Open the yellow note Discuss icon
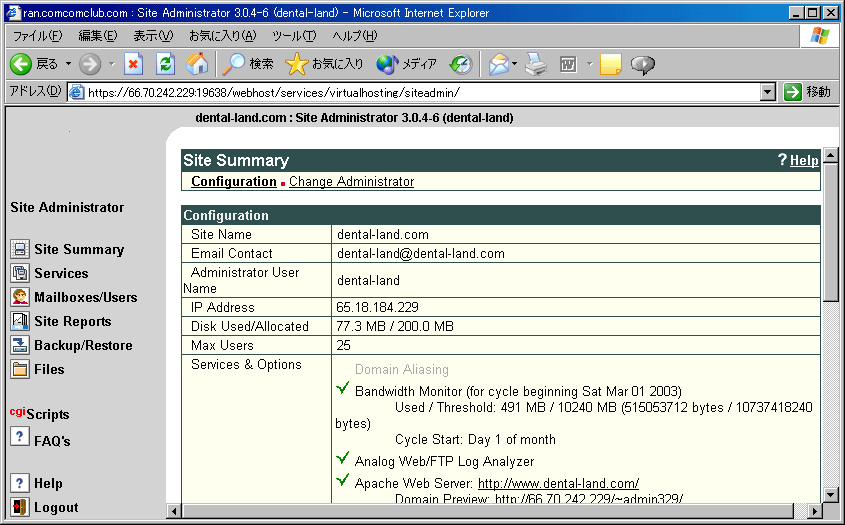The height and width of the screenshot is (525, 845). (611, 64)
